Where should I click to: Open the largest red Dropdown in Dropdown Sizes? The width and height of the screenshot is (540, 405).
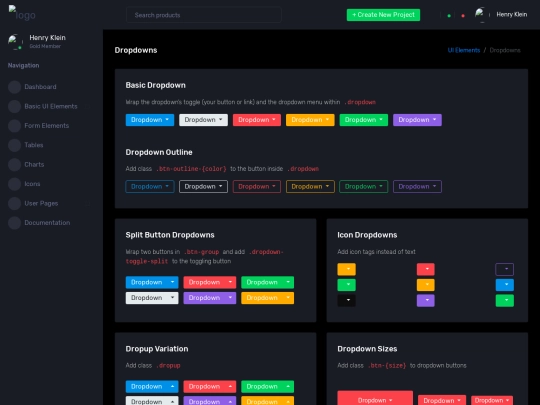click(x=375, y=398)
